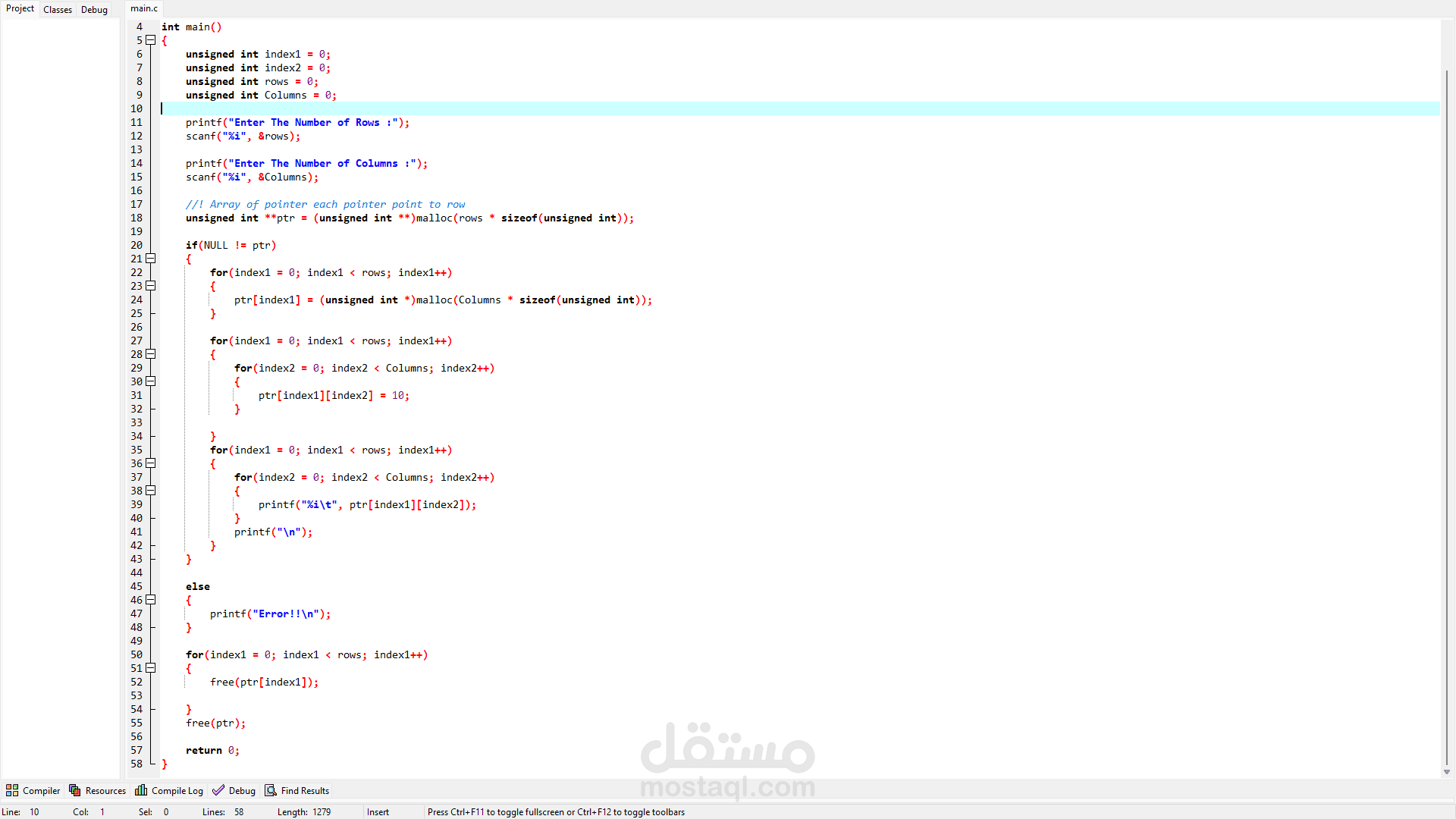Viewport: 1456px width, 819px height.
Task: Click the Compiler tab grid icon
Action: click(x=12, y=790)
